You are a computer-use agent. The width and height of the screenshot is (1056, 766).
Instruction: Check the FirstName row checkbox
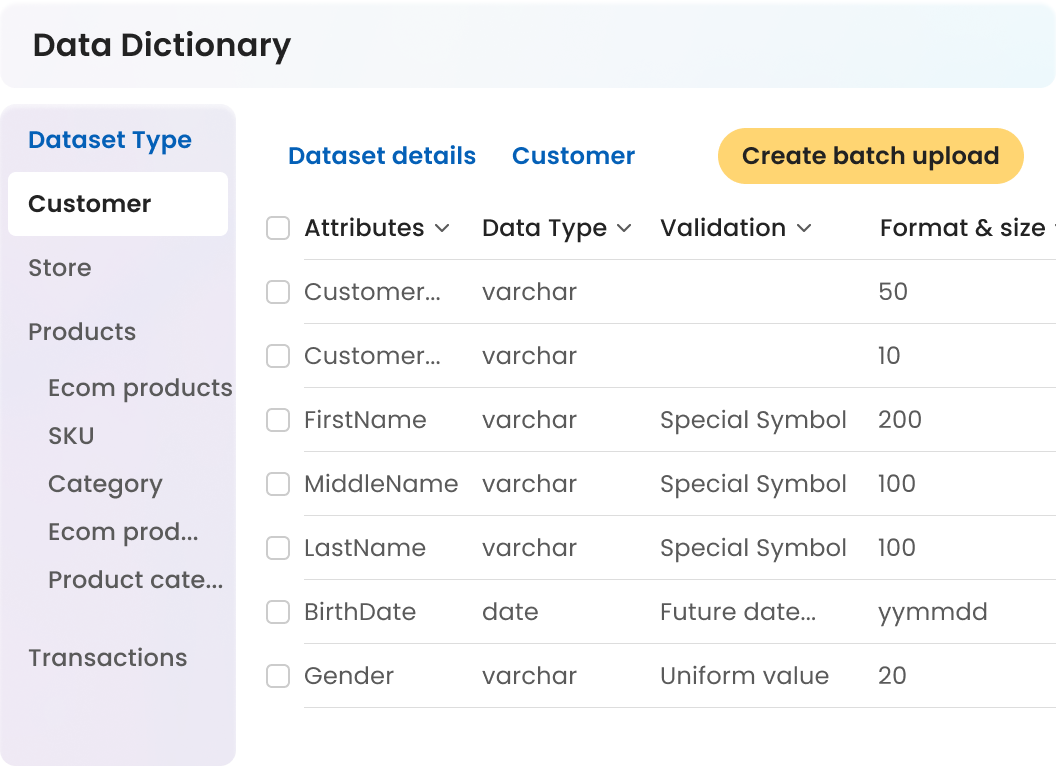[278, 420]
